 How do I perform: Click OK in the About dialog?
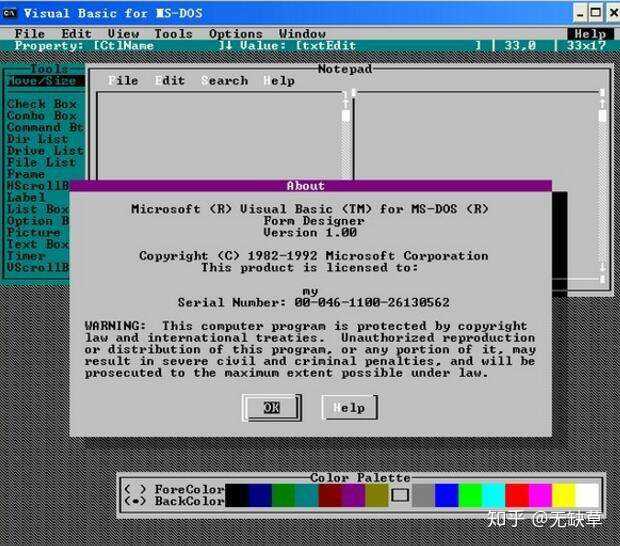pos(272,408)
